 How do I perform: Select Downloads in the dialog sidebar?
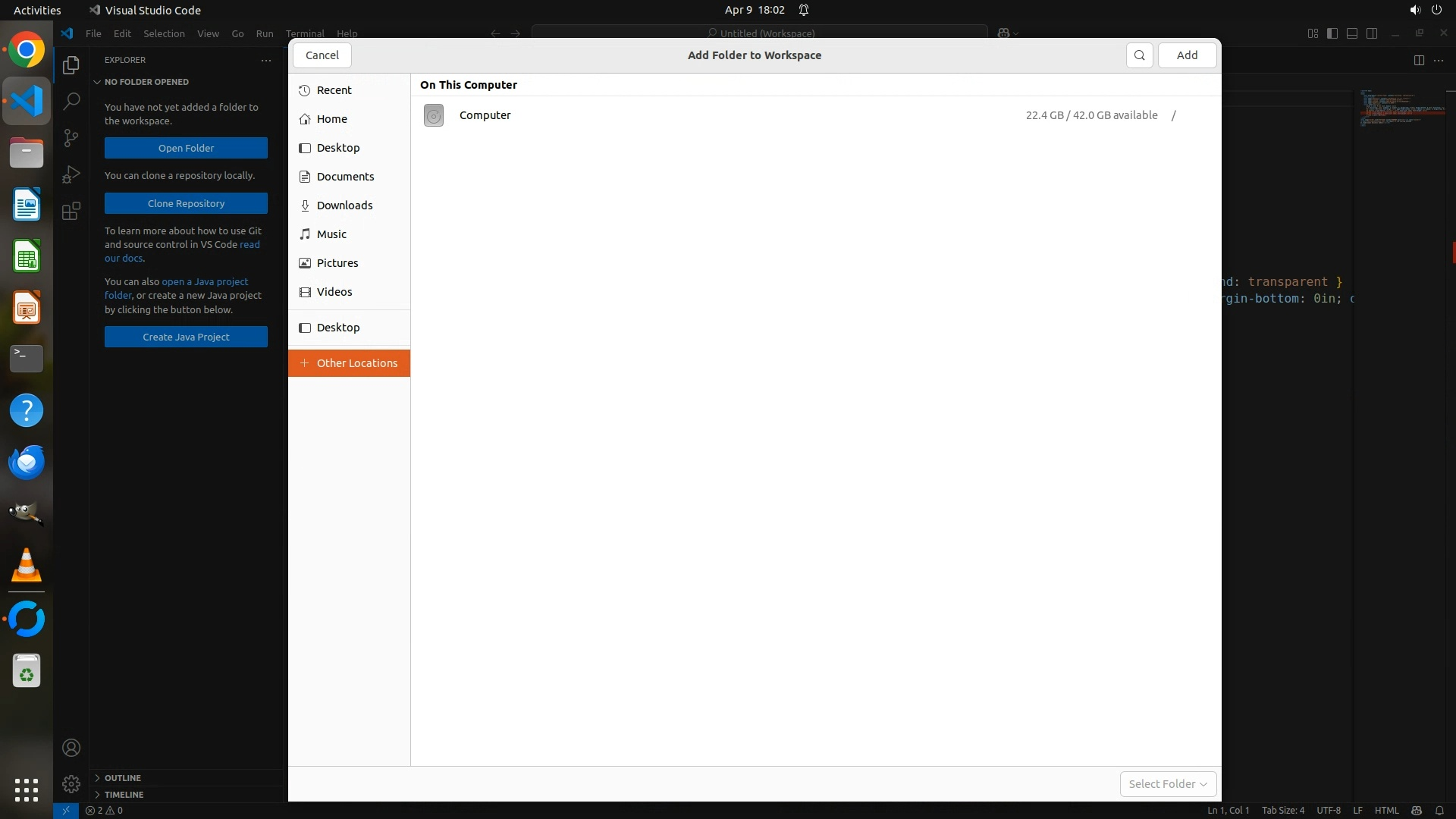(344, 206)
